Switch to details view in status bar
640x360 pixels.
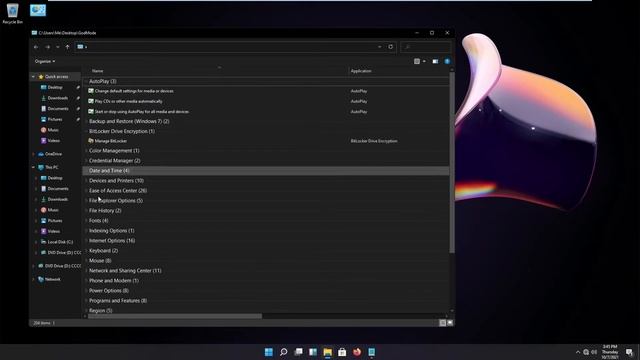[442, 323]
